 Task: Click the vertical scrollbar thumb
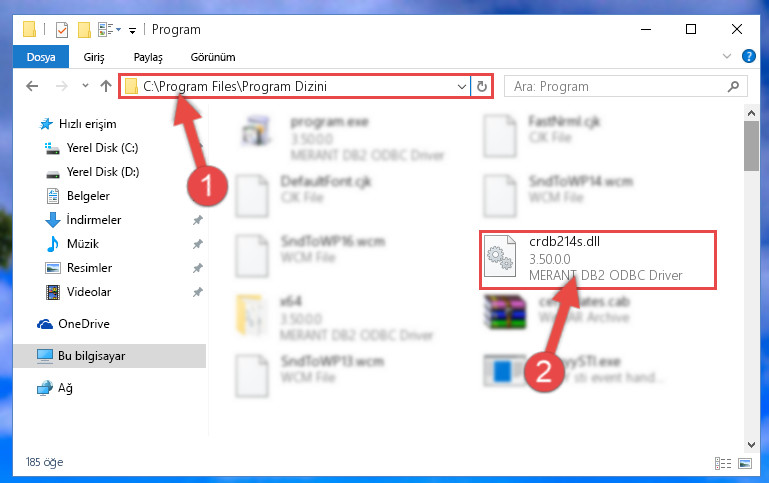click(x=751, y=146)
